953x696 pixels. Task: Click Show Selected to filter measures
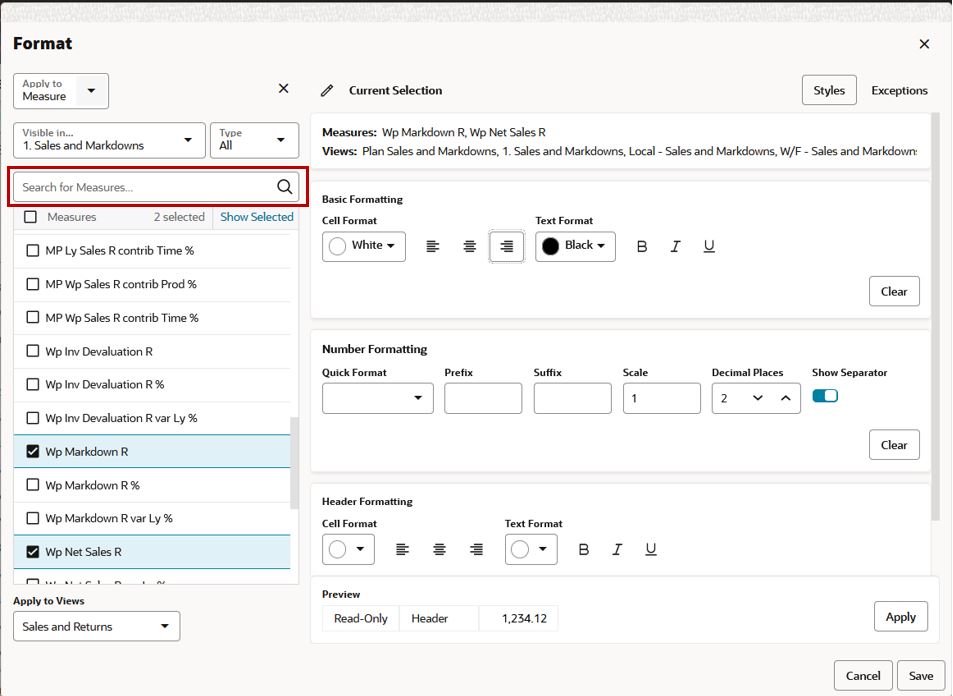coord(256,216)
